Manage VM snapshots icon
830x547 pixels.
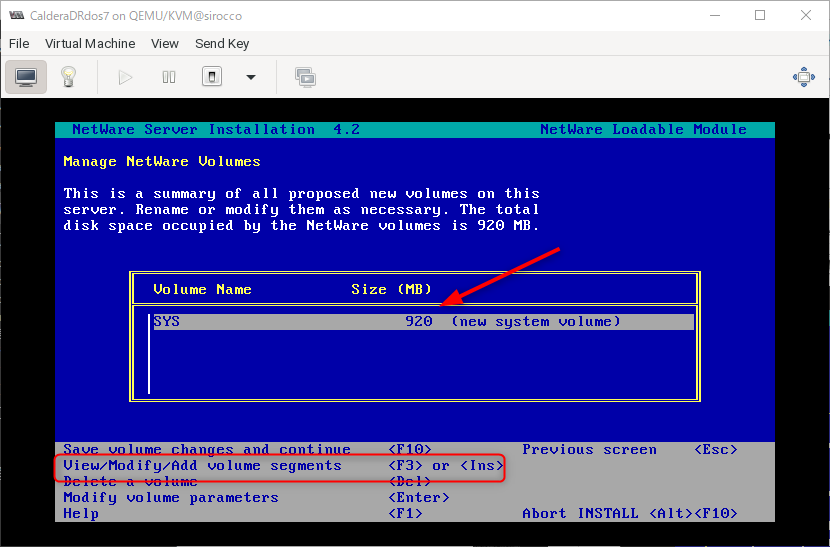(x=305, y=77)
